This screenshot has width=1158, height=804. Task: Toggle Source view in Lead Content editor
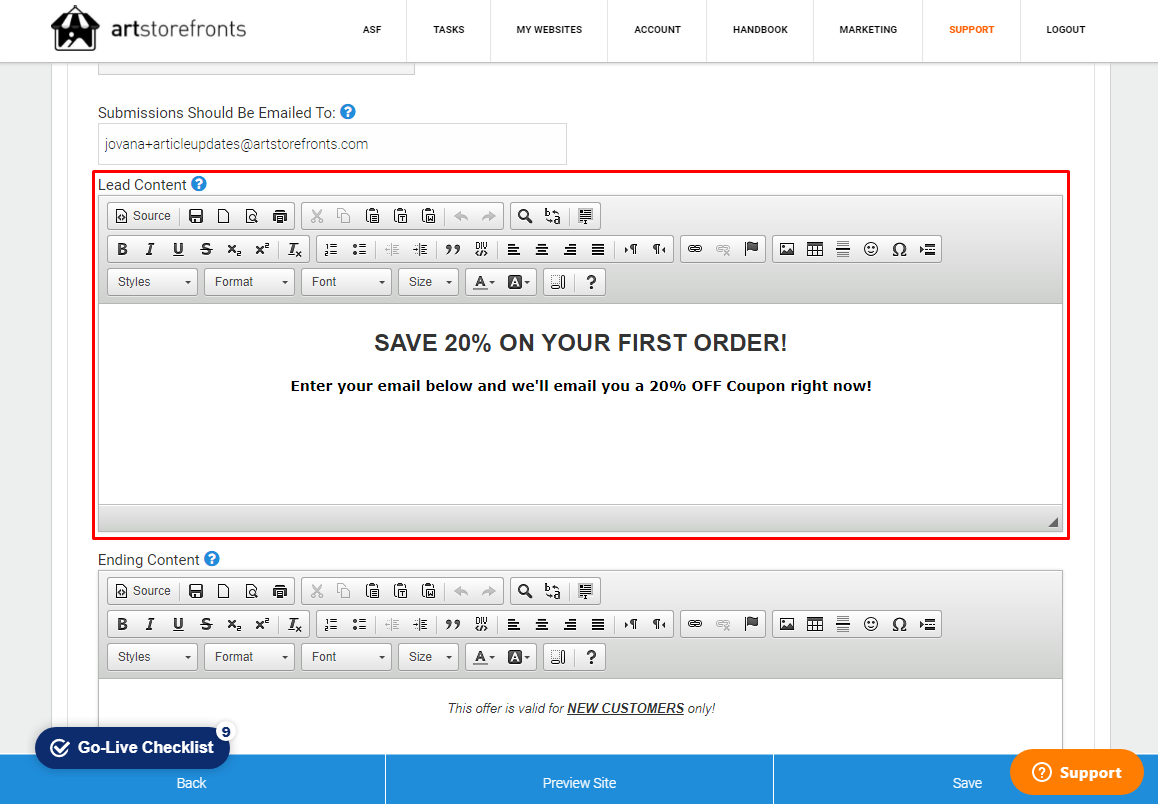tap(143, 216)
